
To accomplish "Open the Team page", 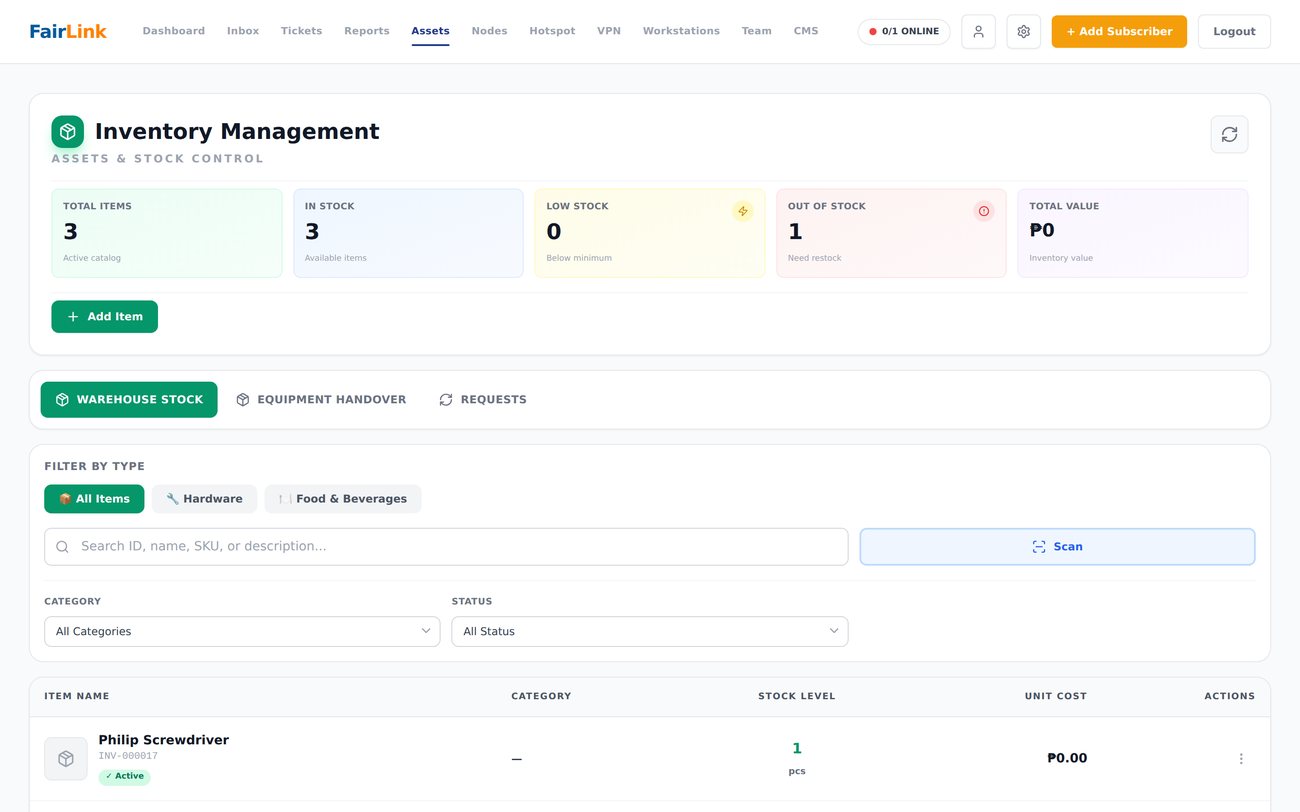I will point(756,31).
